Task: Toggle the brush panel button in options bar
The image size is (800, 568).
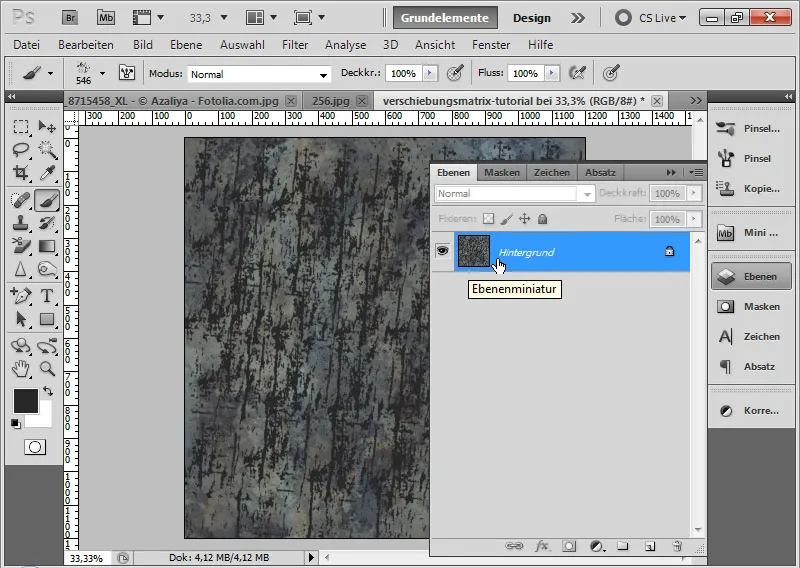Action: tap(127, 73)
